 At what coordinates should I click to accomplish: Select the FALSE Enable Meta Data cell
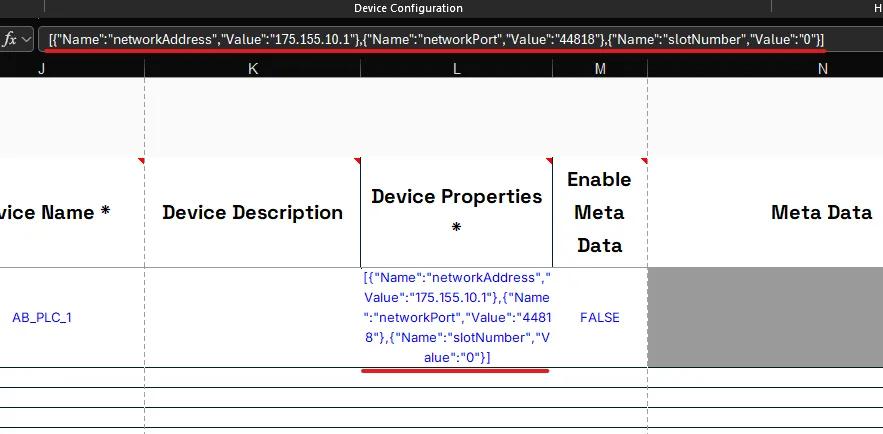[x=600, y=317]
